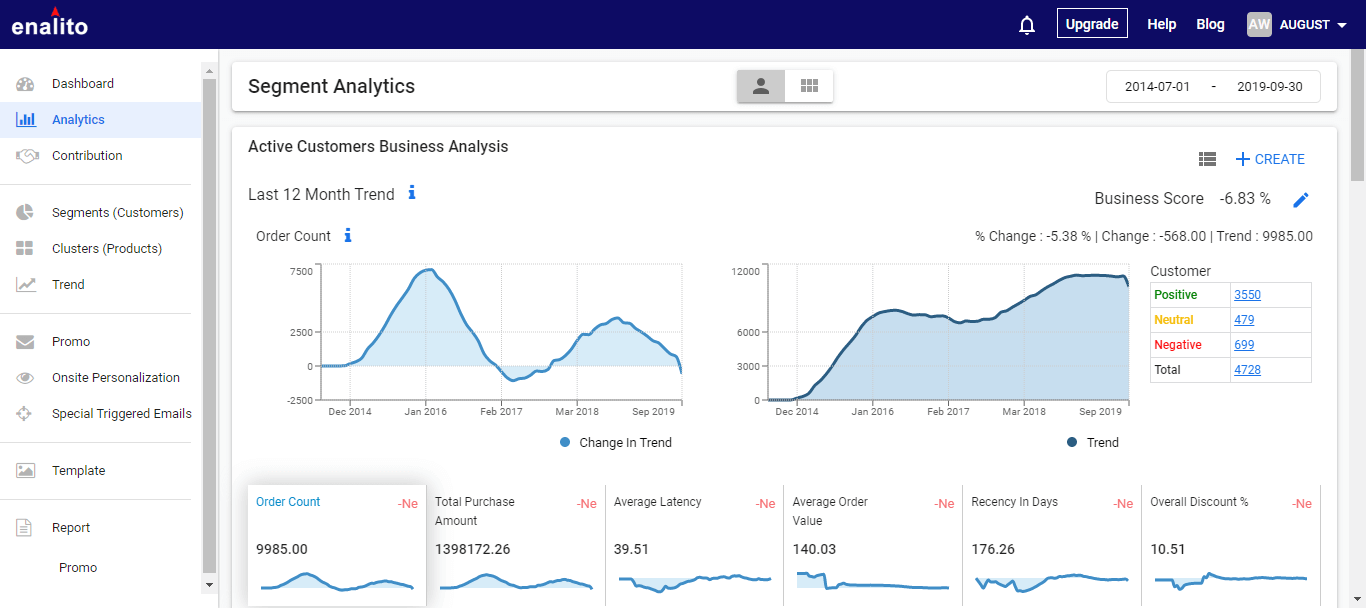The height and width of the screenshot is (608, 1366).
Task: Show info icon next to Order Count
Action: click(x=348, y=235)
